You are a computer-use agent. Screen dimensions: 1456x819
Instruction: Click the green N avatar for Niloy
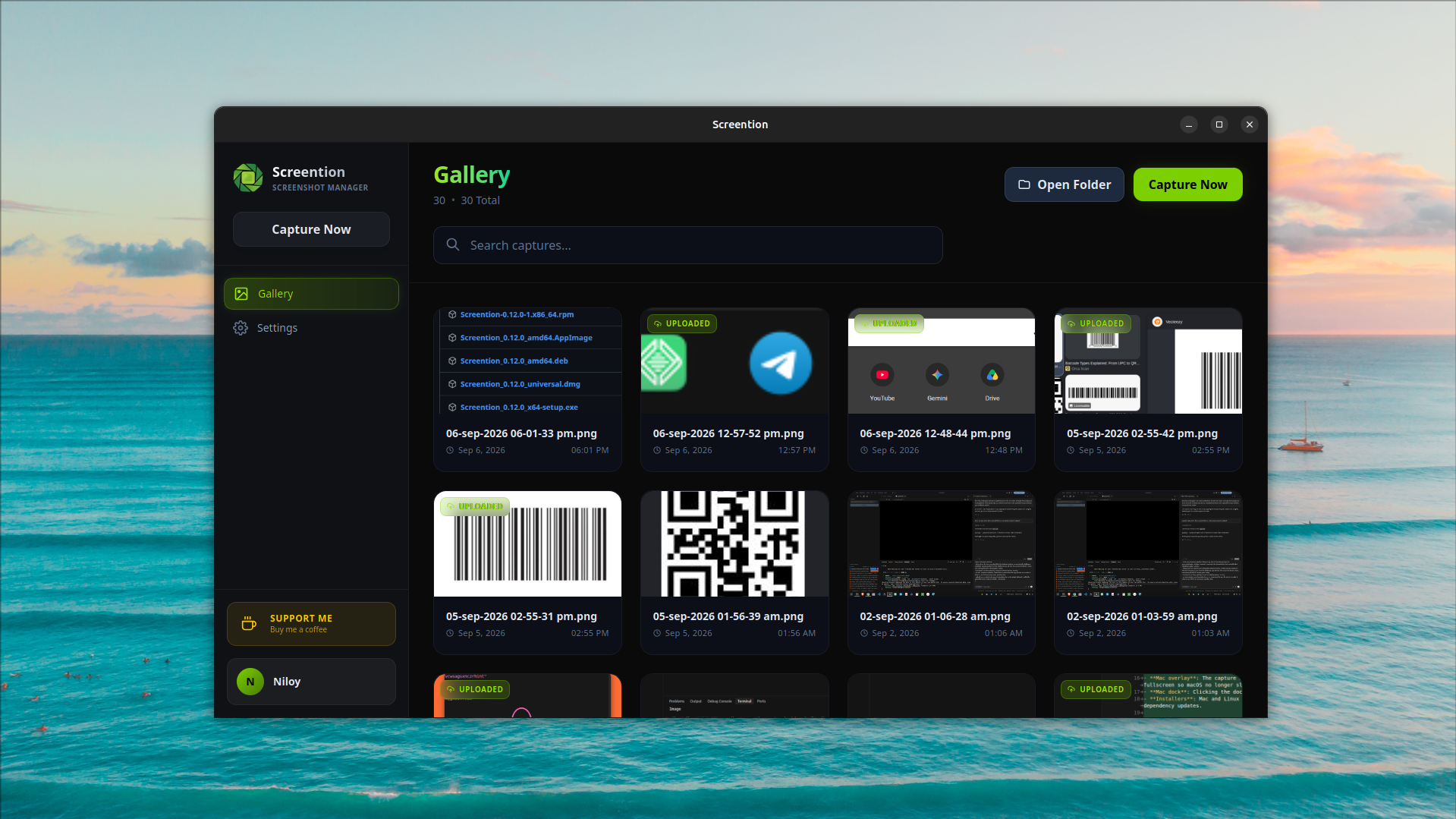coord(250,682)
